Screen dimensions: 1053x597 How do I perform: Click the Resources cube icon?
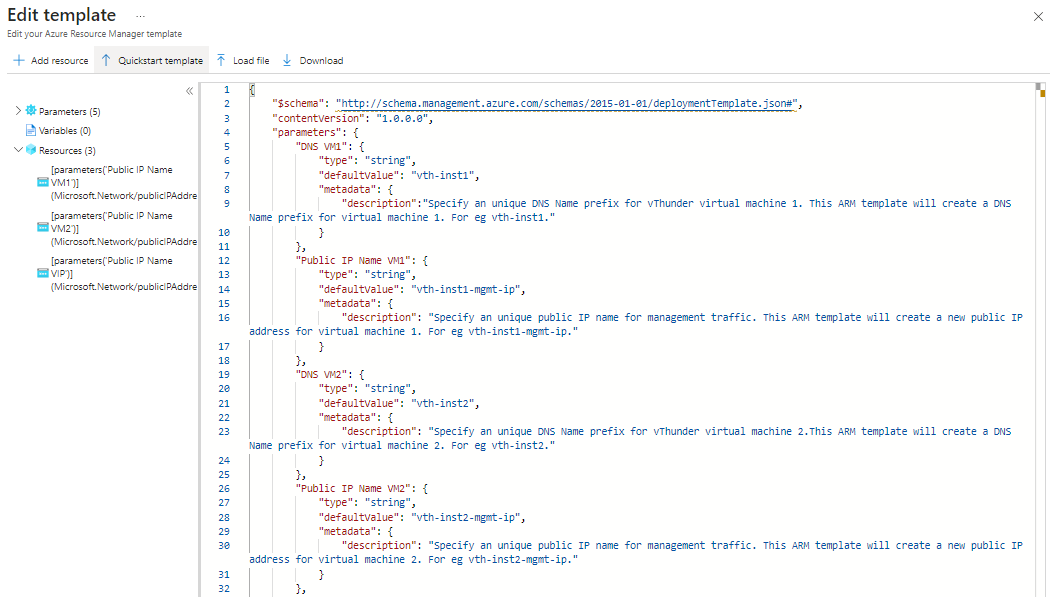31,150
